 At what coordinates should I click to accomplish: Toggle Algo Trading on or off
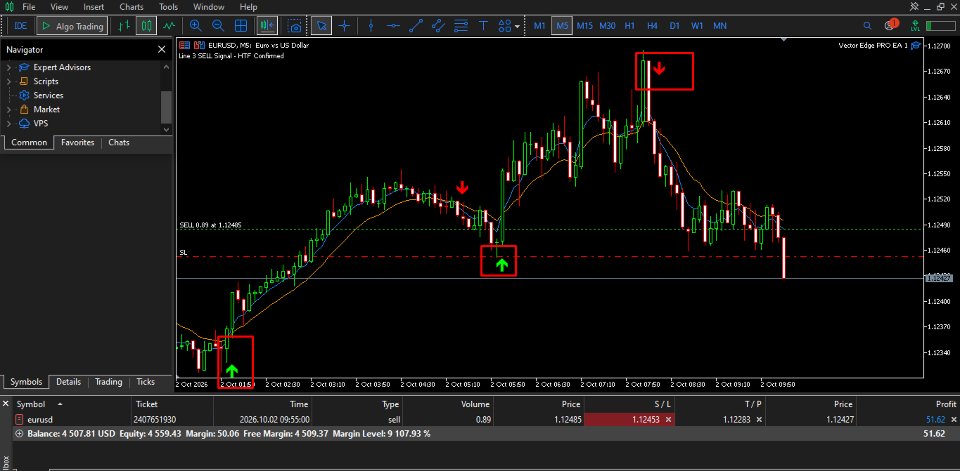[x=73, y=26]
